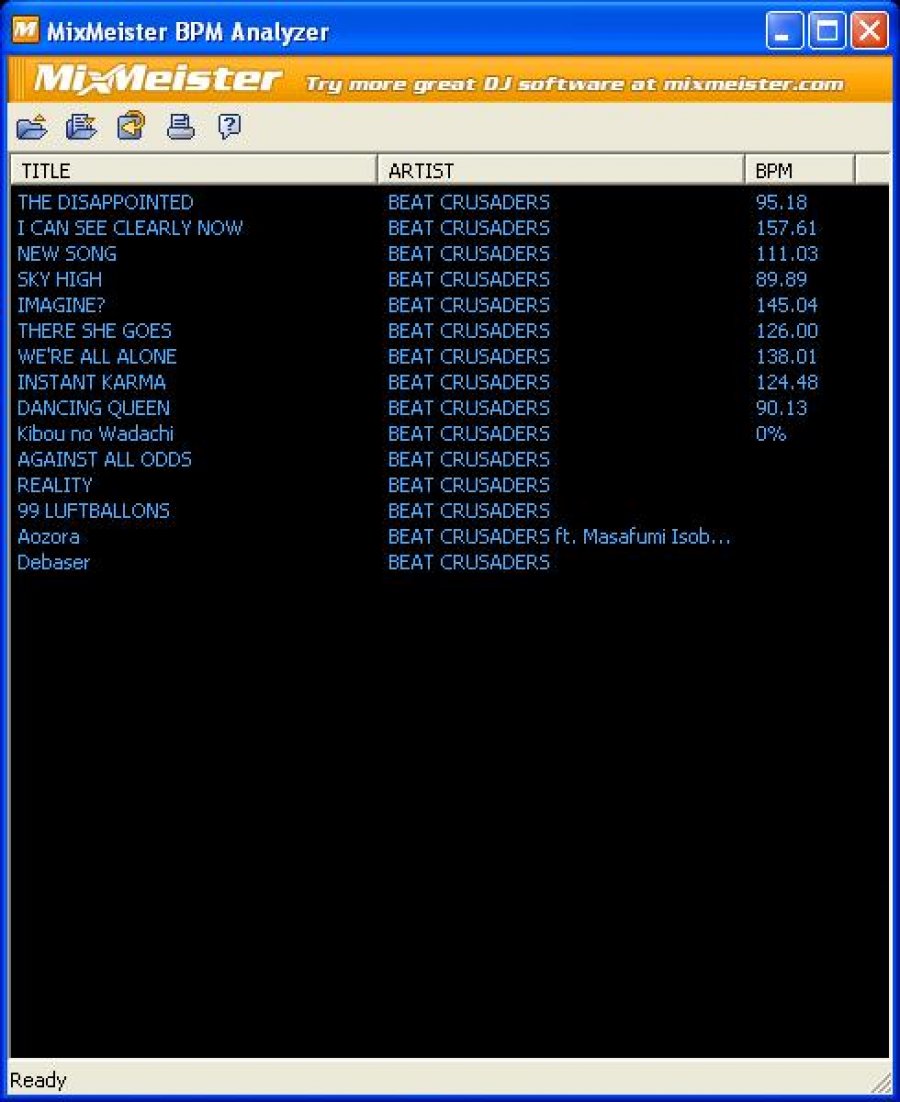Select the INSTANT KARMA track

[x=91, y=382]
